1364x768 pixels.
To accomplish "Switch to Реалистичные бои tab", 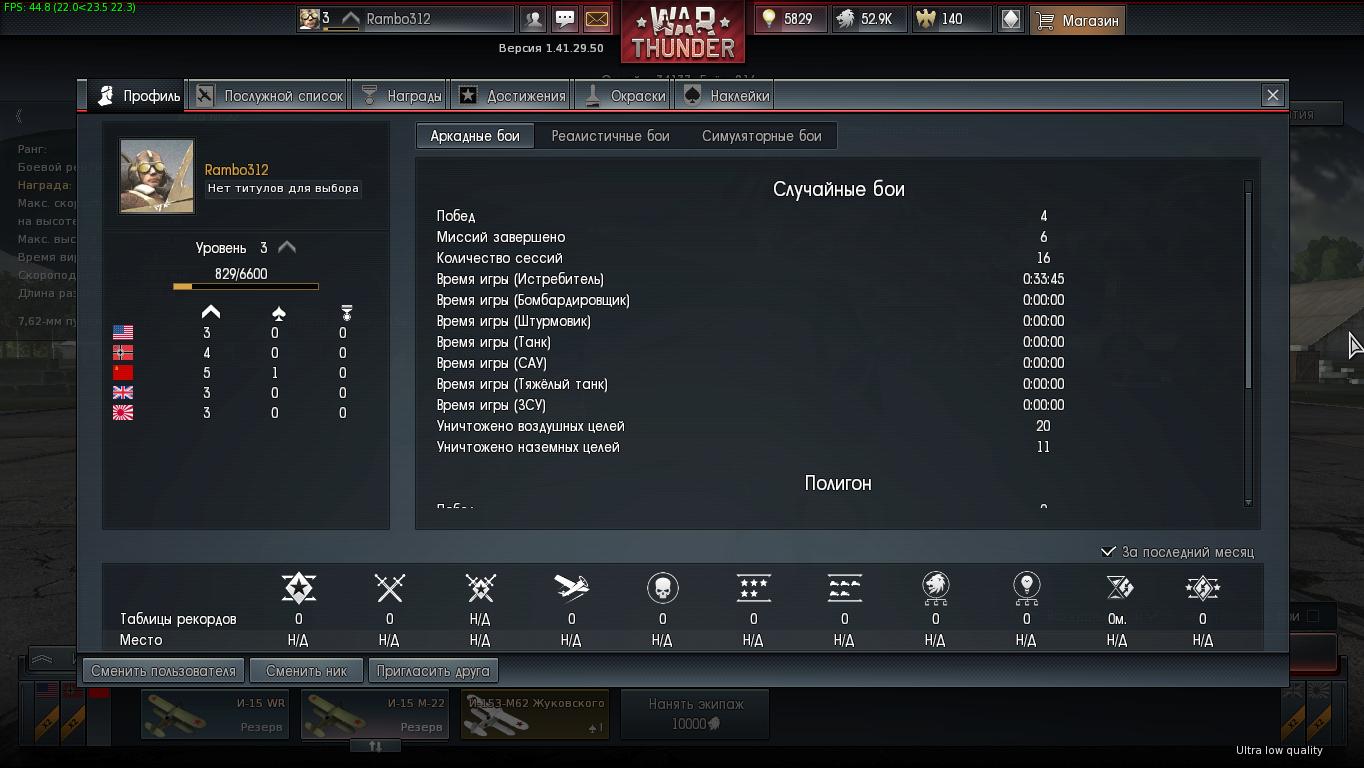I will pyautogui.click(x=610, y=136).
